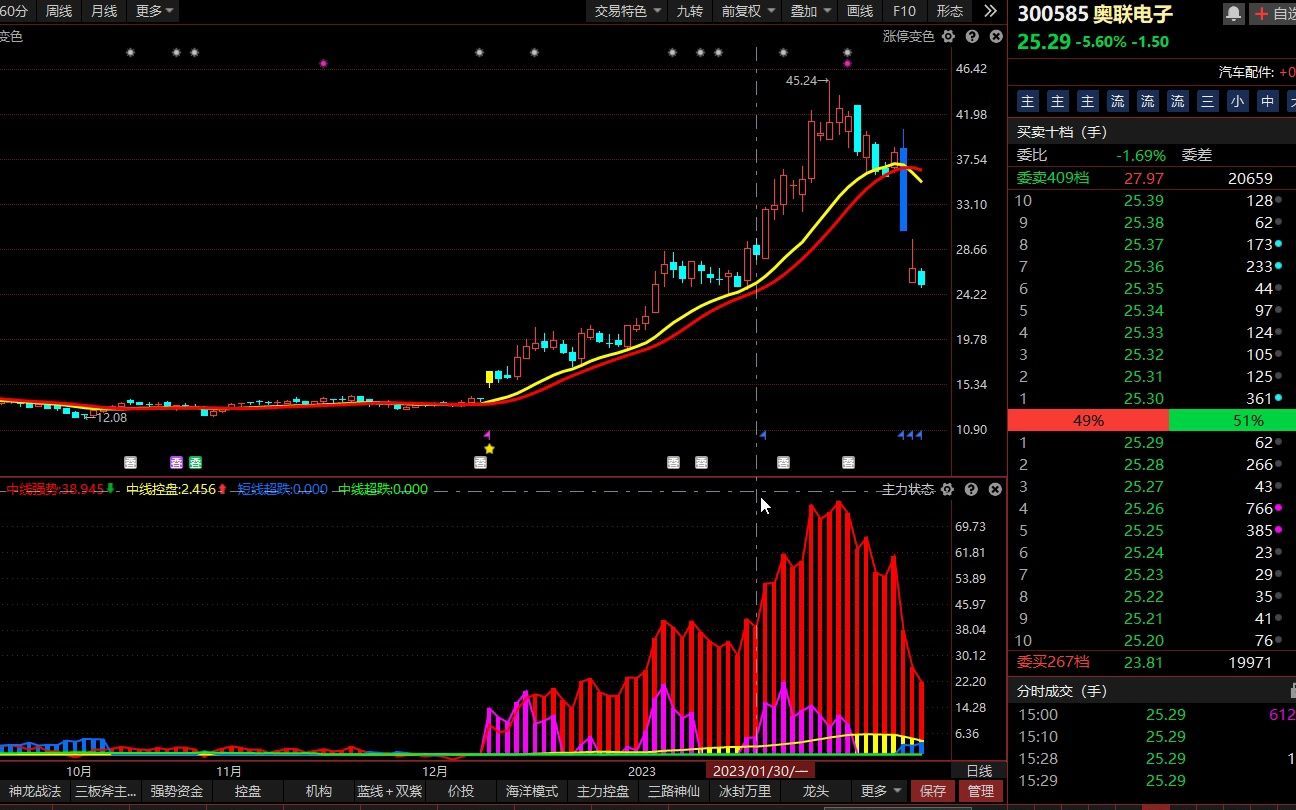Select the 龙头 indicator tab
Screen dimensions: 1296x810
pyautogui.click(x=816, y=791)
